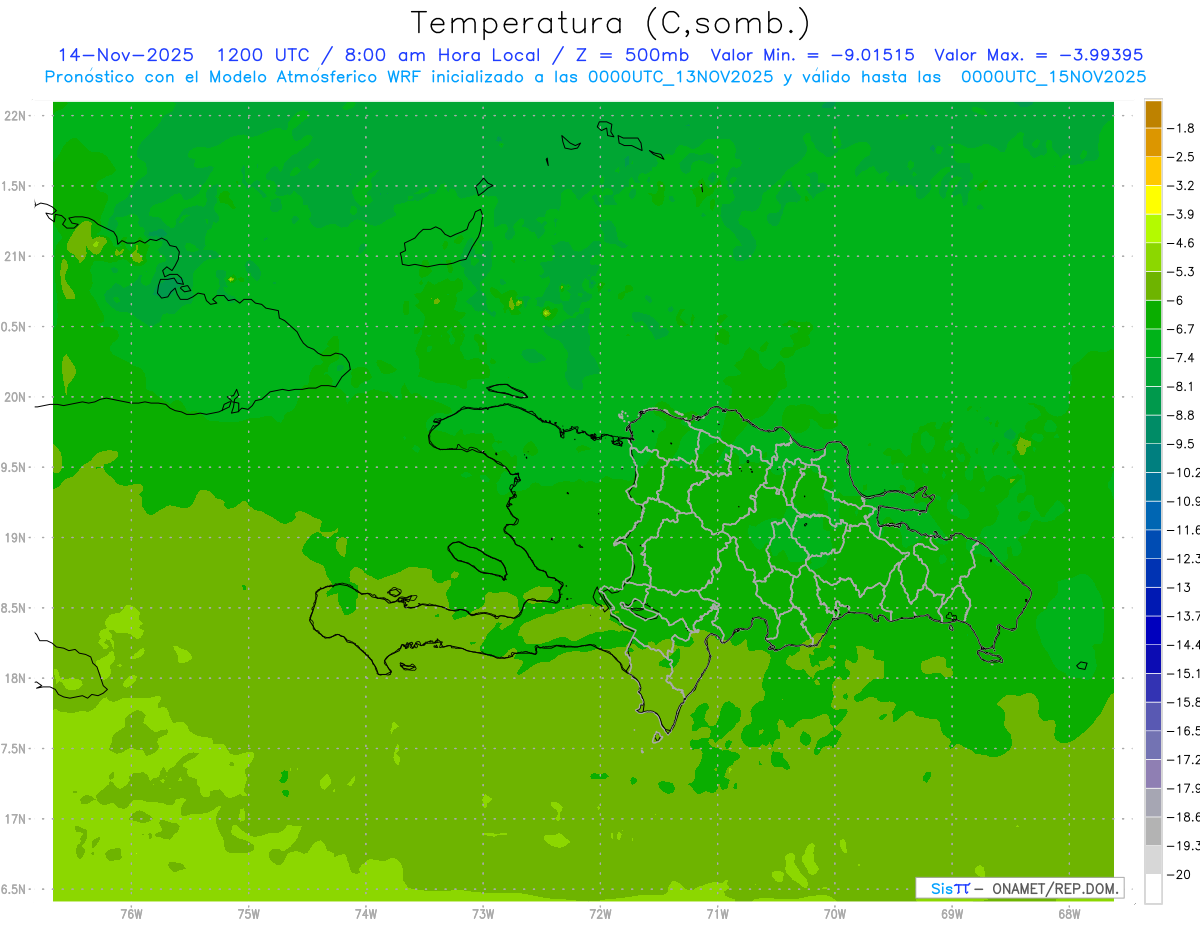The width and height of the screenshot is (1200, 927).
Task: Click the dark orange swatch above -1.8
Action: point(1153,114)
